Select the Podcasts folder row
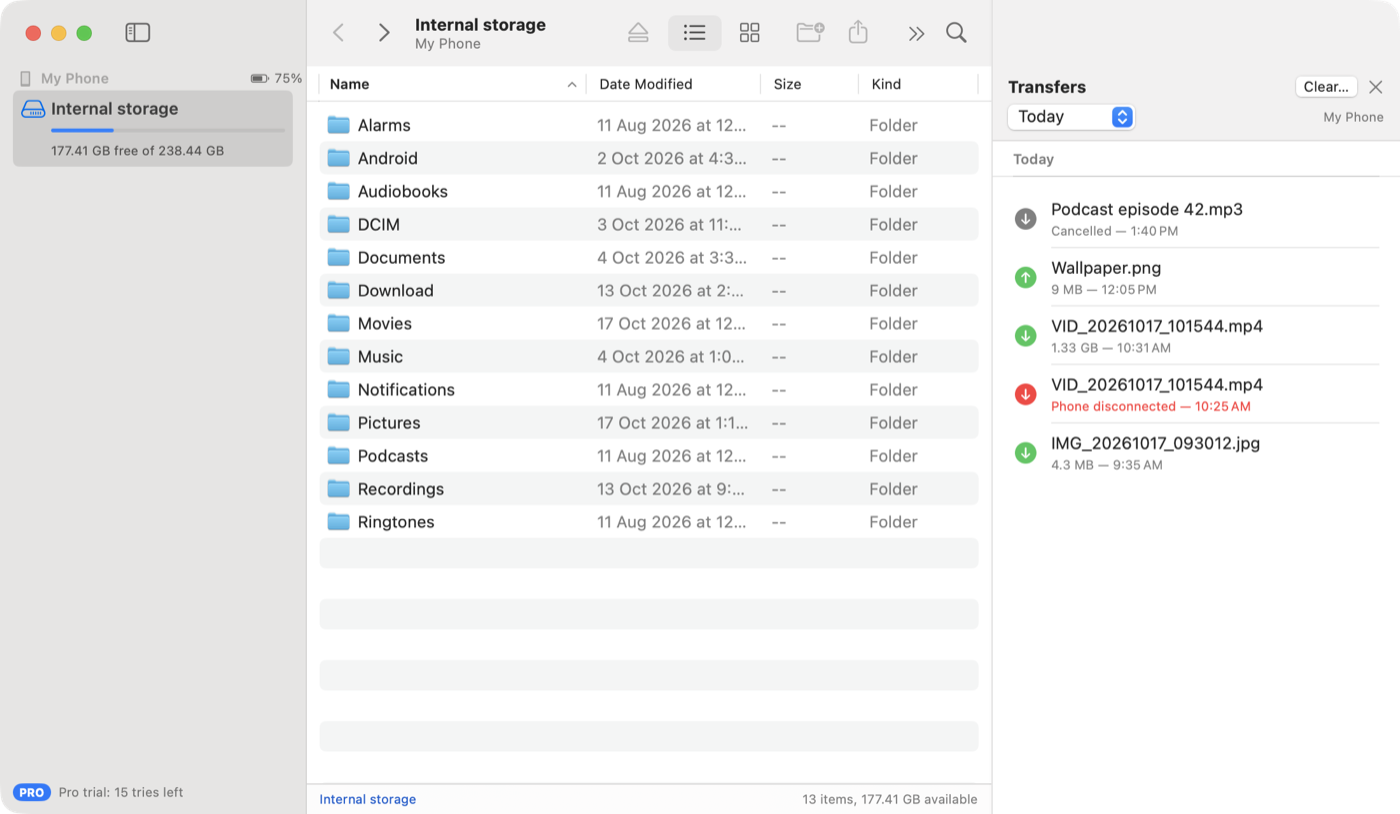The width and height of the screenshot is (1400, 814). [x=649, y=456]
